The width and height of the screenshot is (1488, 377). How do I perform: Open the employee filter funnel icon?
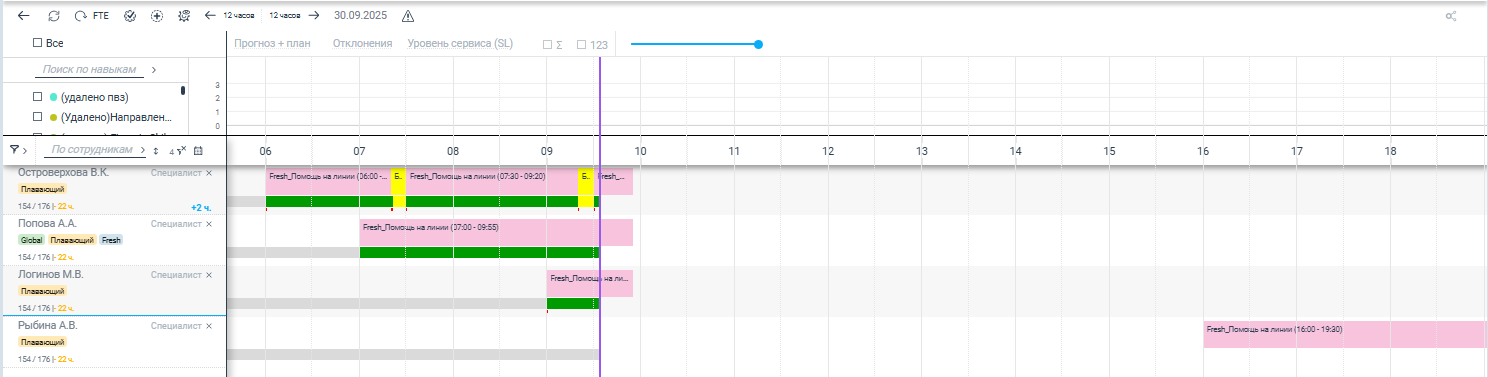click(x=15, y=150)
